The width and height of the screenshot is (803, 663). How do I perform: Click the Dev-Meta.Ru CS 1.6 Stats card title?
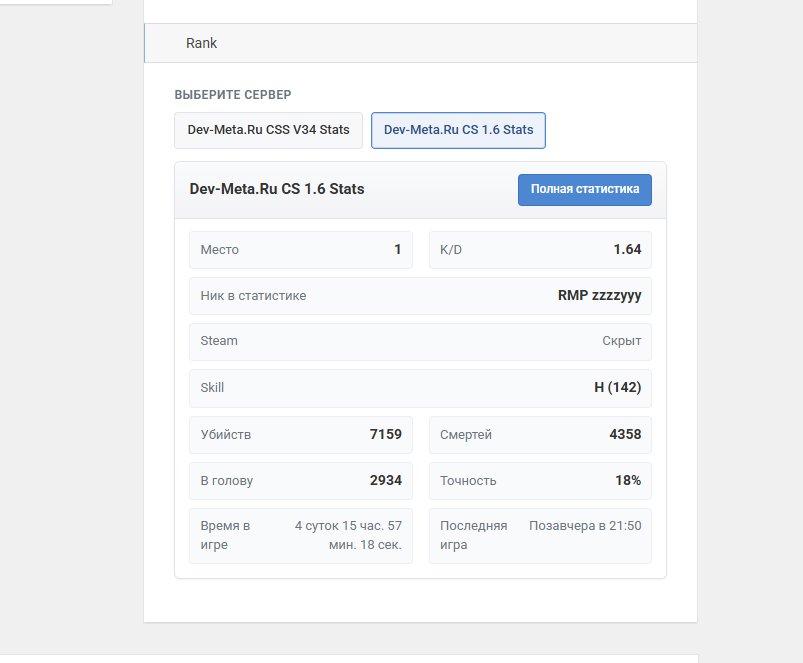click(277, 189)
